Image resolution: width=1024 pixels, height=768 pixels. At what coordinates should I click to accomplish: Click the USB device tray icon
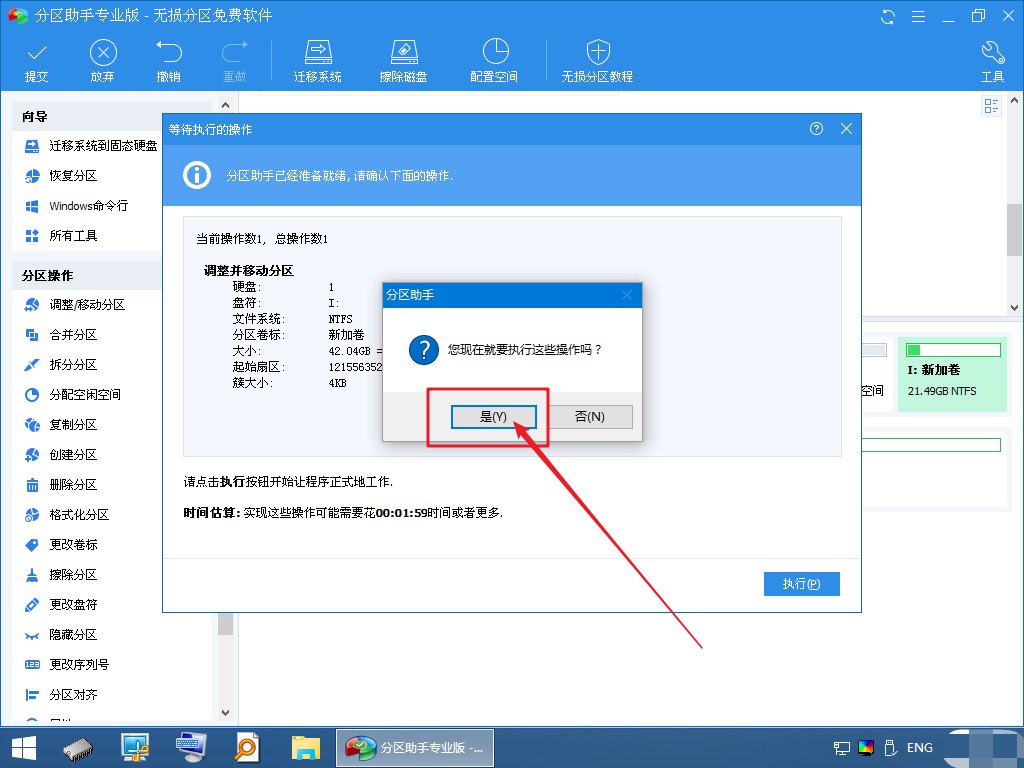[x=890, y=748]
